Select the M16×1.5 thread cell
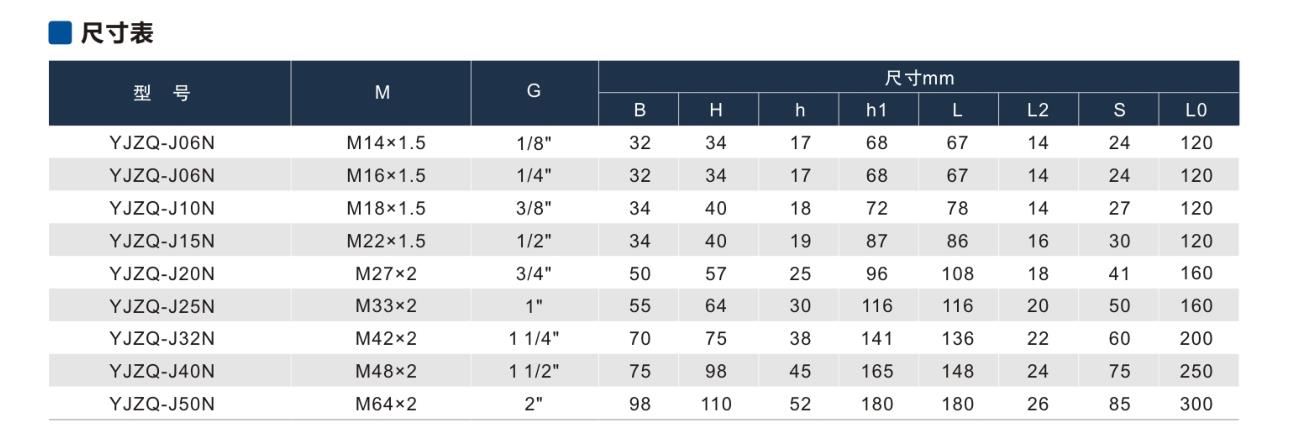 386,176
